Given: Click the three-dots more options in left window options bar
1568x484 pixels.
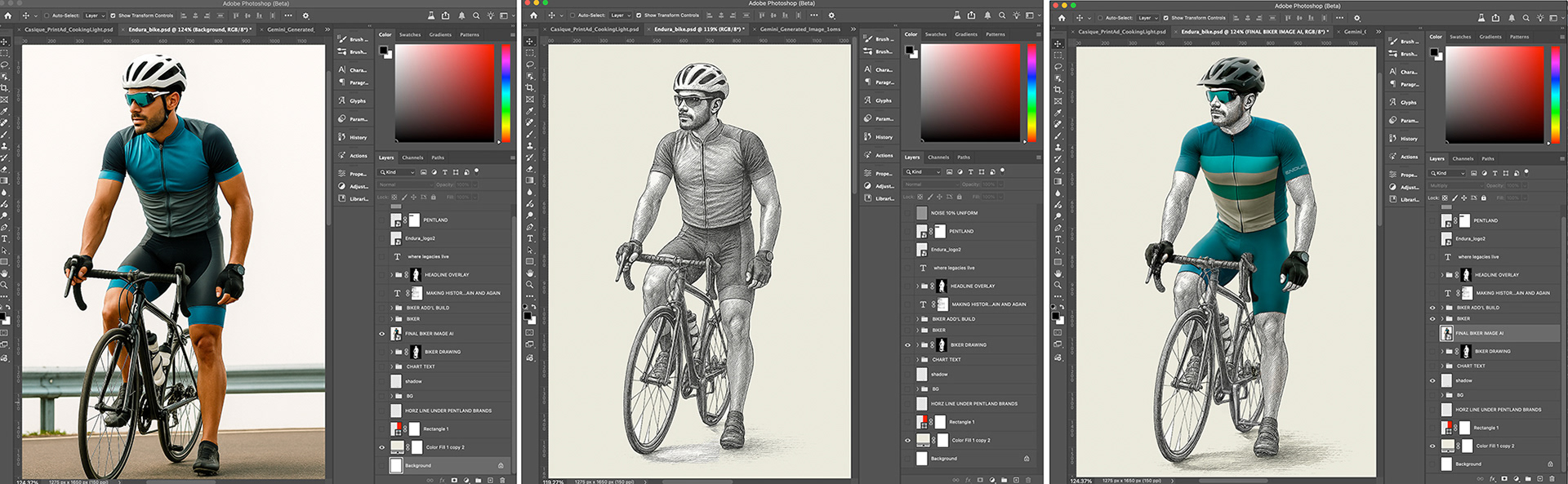Looking at the screenshot, I should (287, 16).
